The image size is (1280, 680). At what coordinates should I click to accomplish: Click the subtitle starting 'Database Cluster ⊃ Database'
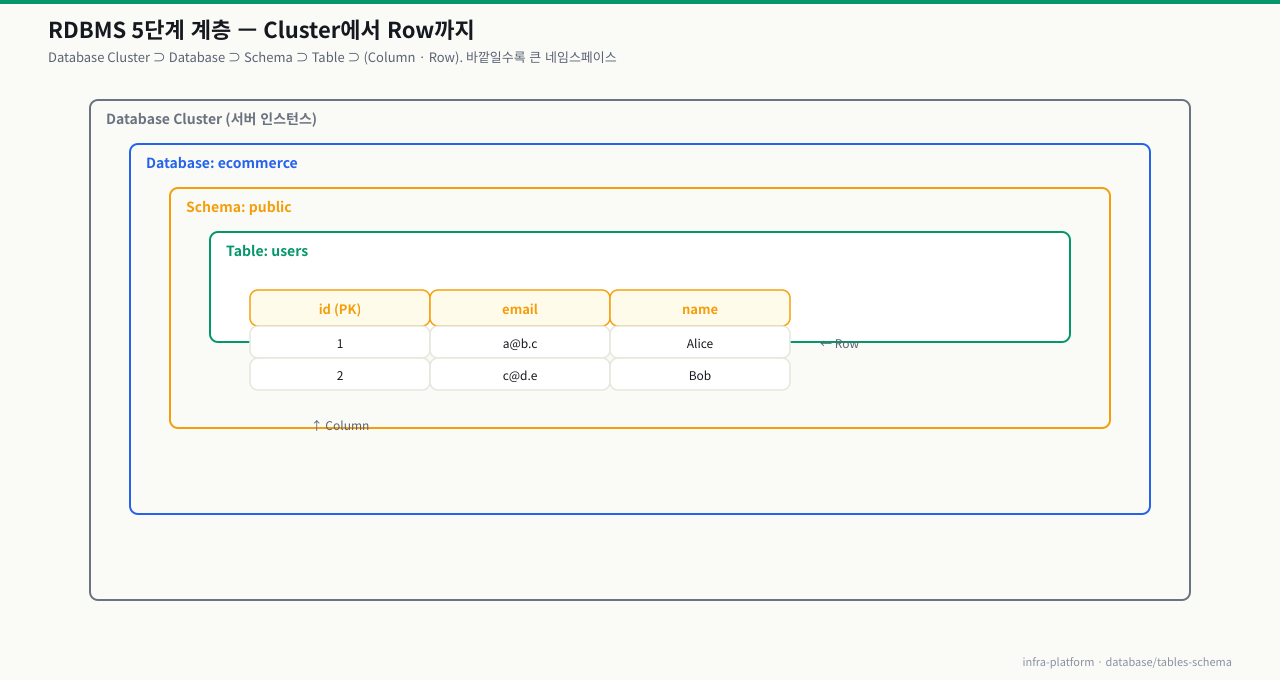(x=332, y=57)
